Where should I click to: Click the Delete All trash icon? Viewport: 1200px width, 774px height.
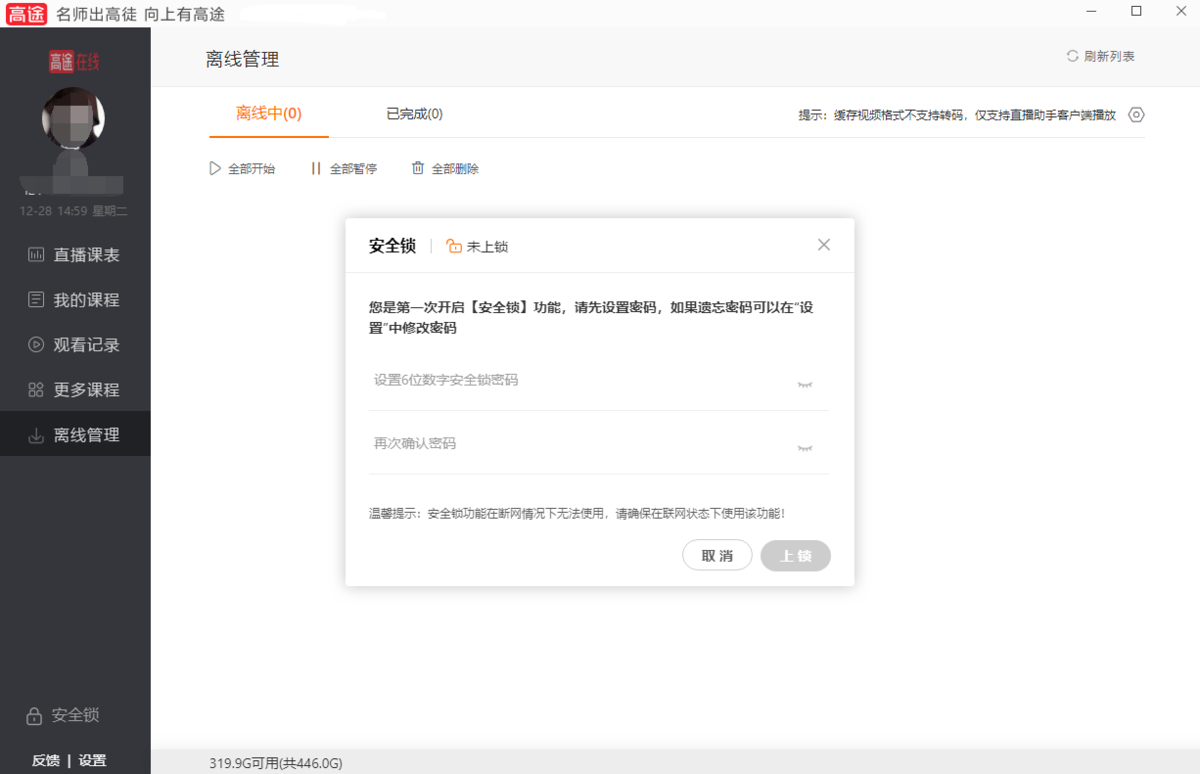click(x=418, y=169)
